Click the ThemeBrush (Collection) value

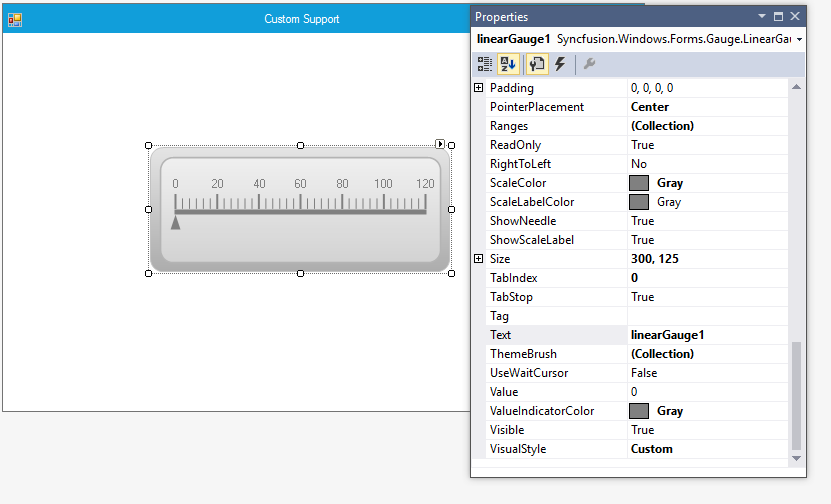[662, 354]
